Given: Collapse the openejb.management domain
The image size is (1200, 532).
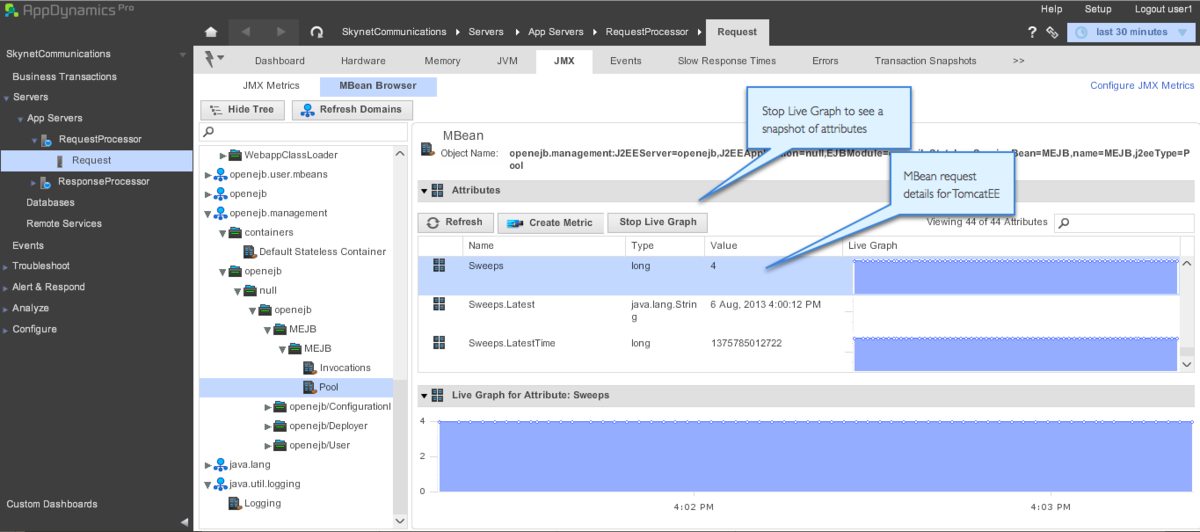Looking at the screenshot, I should (x=208, y=213).
